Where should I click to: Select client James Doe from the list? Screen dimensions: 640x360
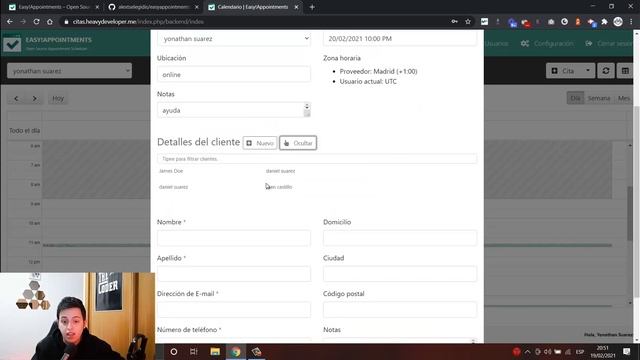[x=171, y=171]
